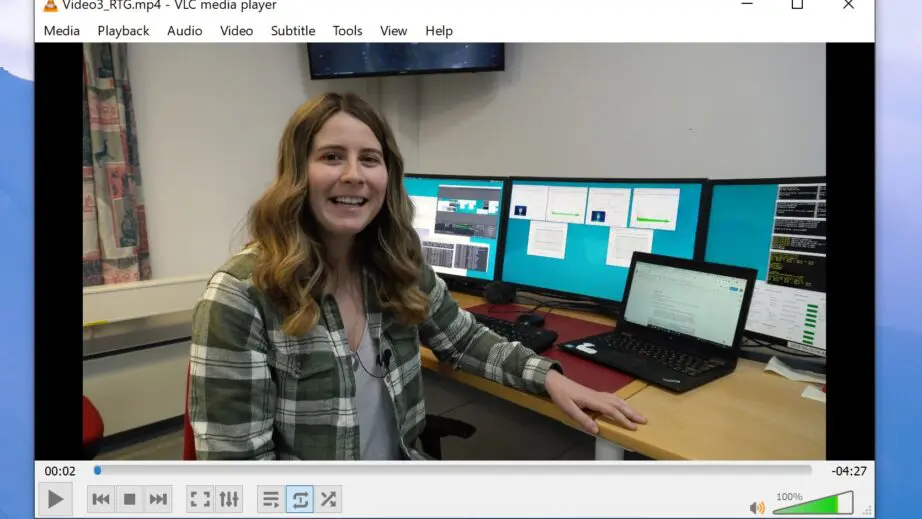Open the playlist view
Image resolution: width=922 pixels, height=519 pixels.
tap(271, 499)
